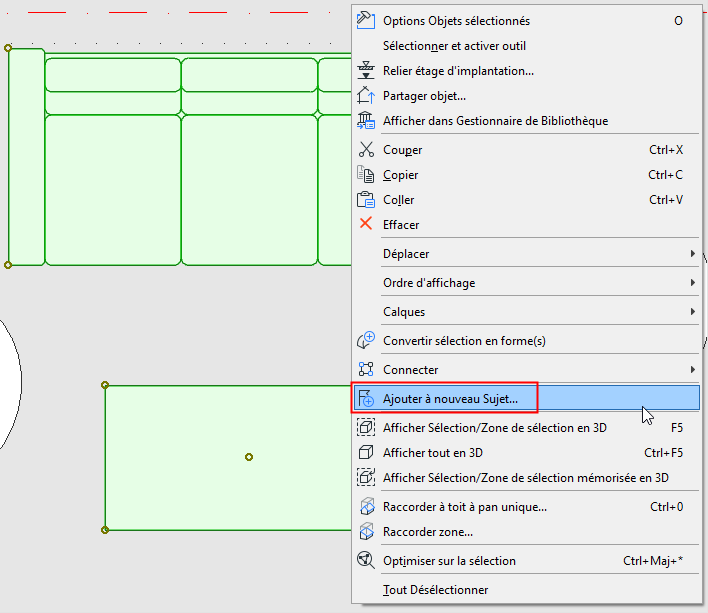Click the Partager objet house icon
The image size is (708, 613).
[366, 95]
